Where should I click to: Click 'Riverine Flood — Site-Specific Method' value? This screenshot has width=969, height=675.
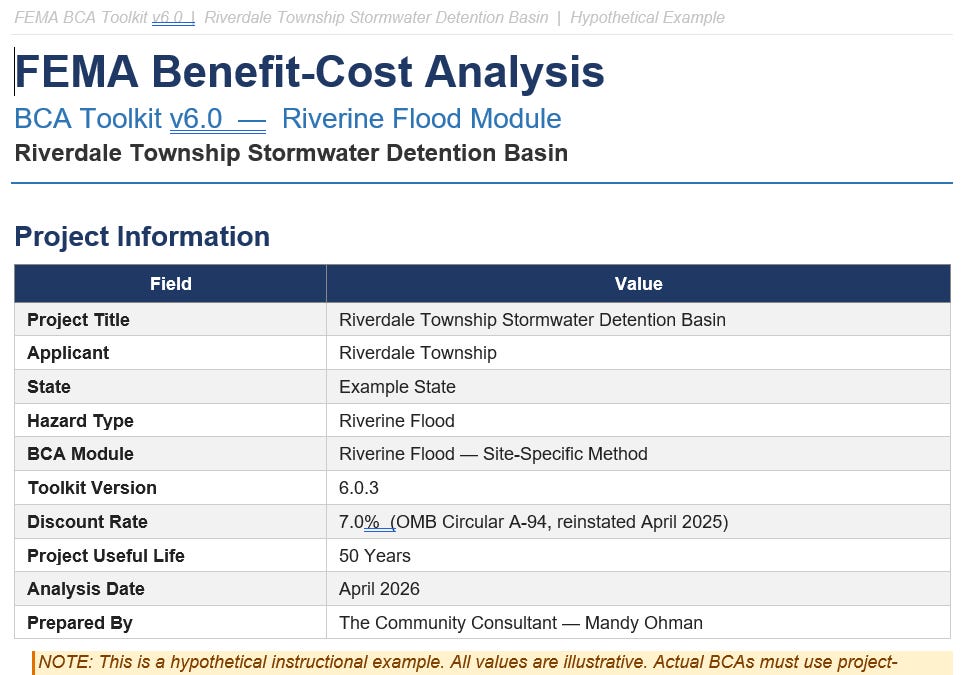click(x=493, y=454)
